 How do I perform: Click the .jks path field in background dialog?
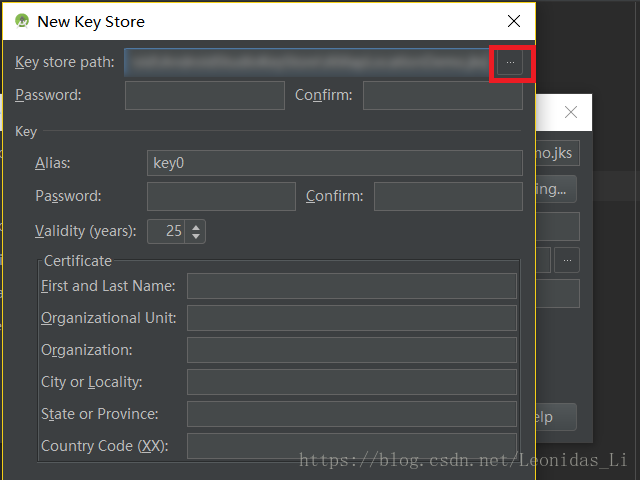point(558,153)
